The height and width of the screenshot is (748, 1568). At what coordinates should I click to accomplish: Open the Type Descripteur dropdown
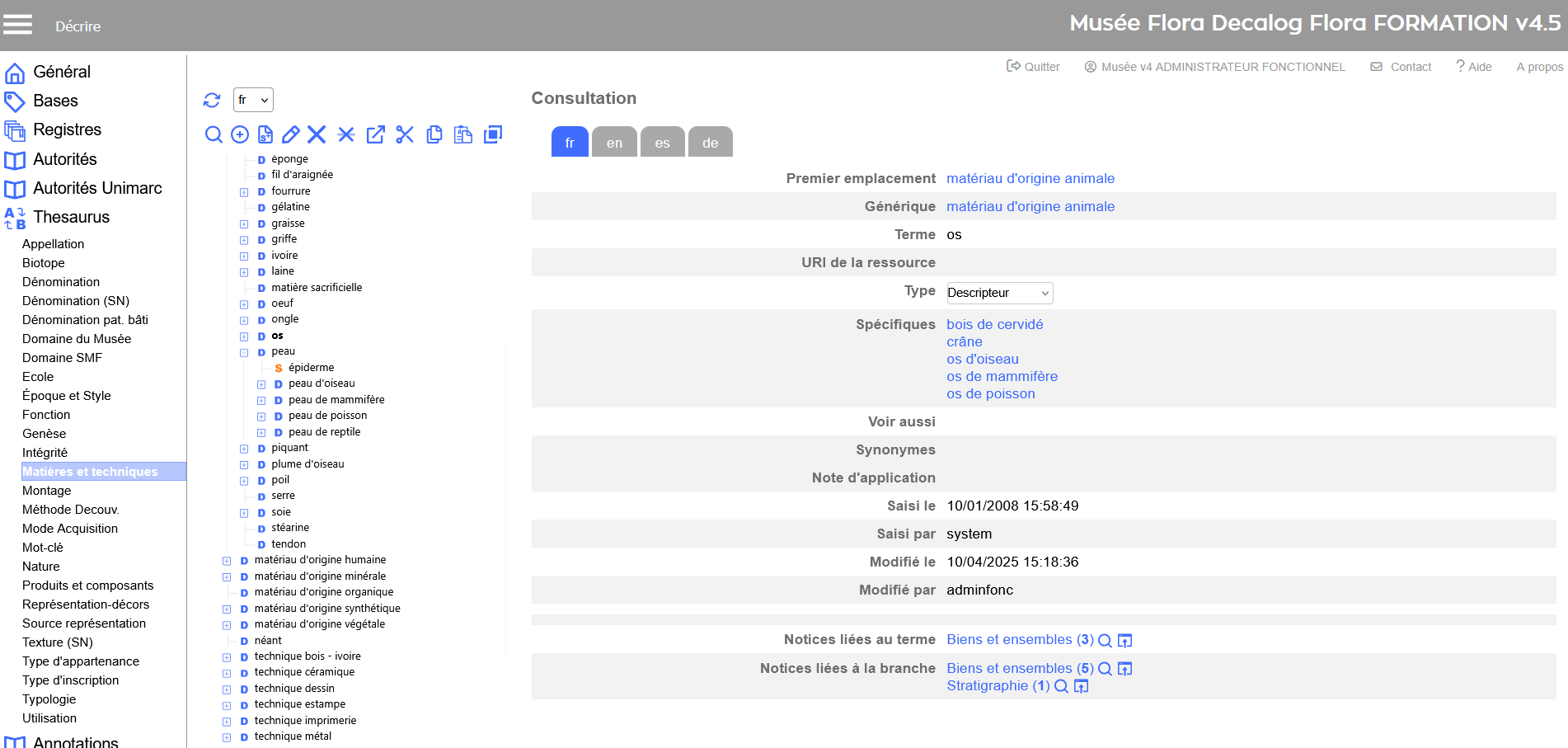[999, 293]
